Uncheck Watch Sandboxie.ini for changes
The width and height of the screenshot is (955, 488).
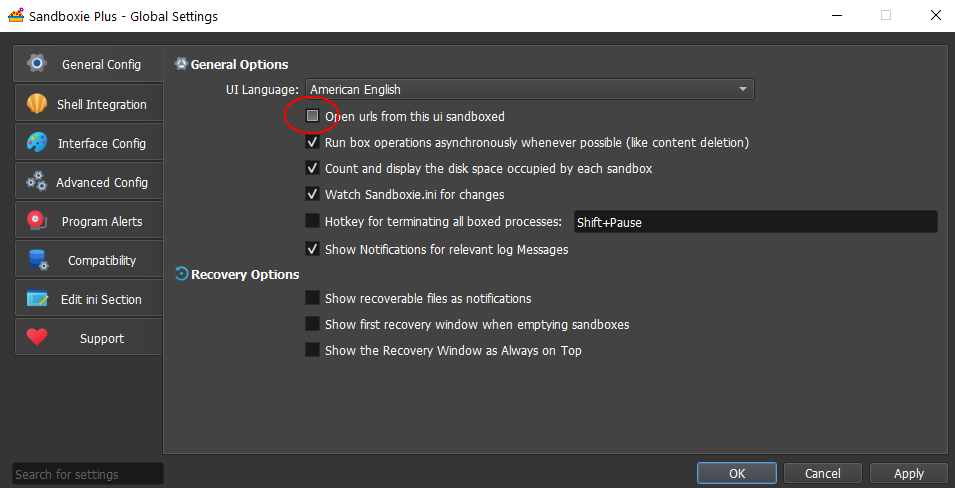pyautogui.click(x=312, y=194)
